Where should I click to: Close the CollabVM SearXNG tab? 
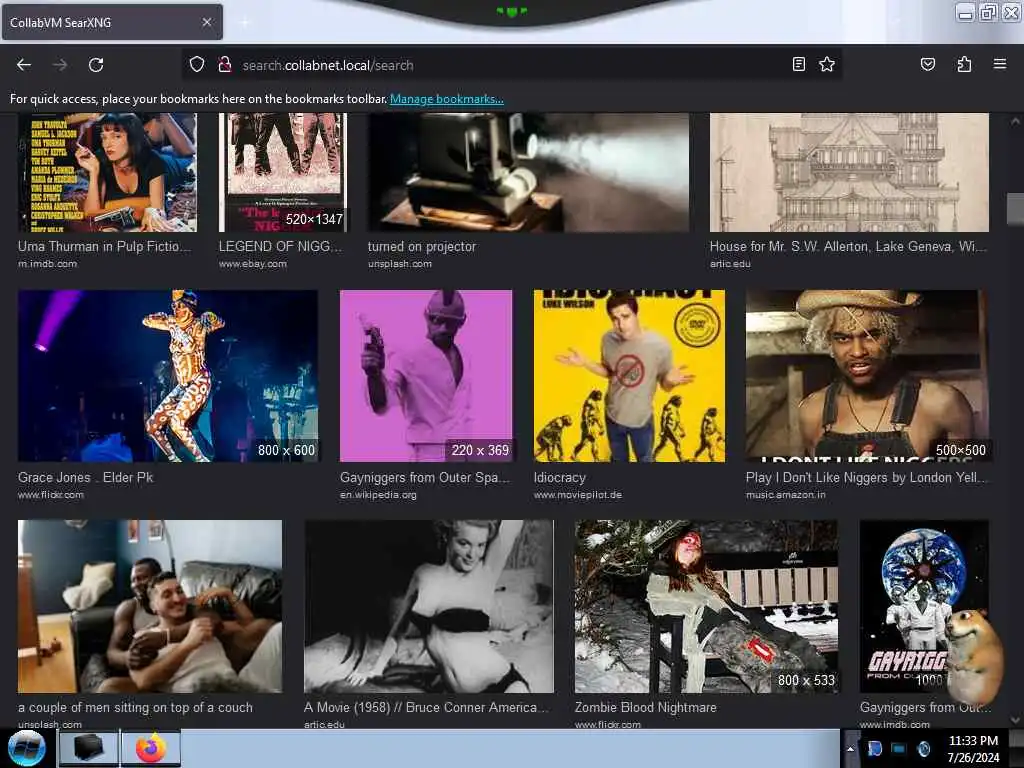pos(206,22)
